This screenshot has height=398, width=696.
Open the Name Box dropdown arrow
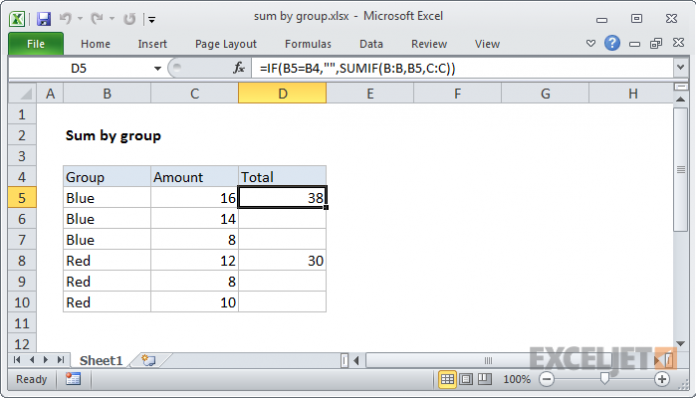tap(157, 68)
